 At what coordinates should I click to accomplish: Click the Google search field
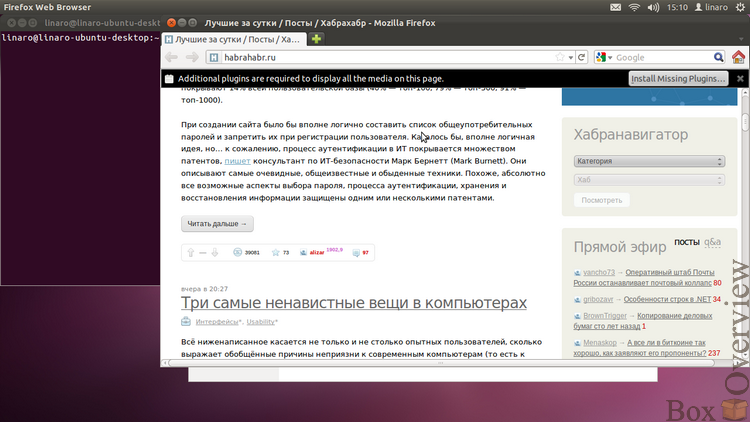point(662,57)
